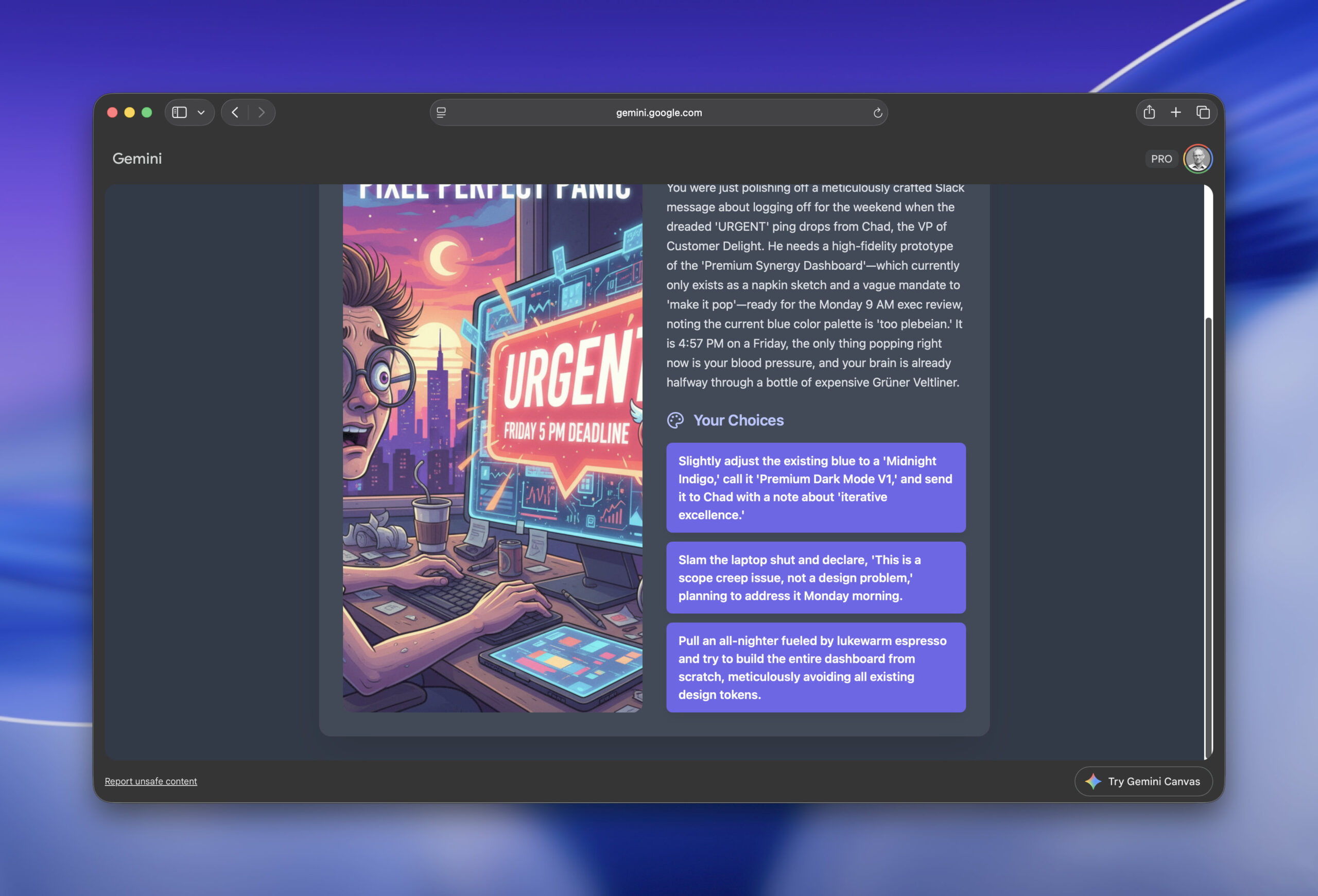Open the Share icon in toolbar
Screen dimensions: 1318x896
coord(1149,112)
